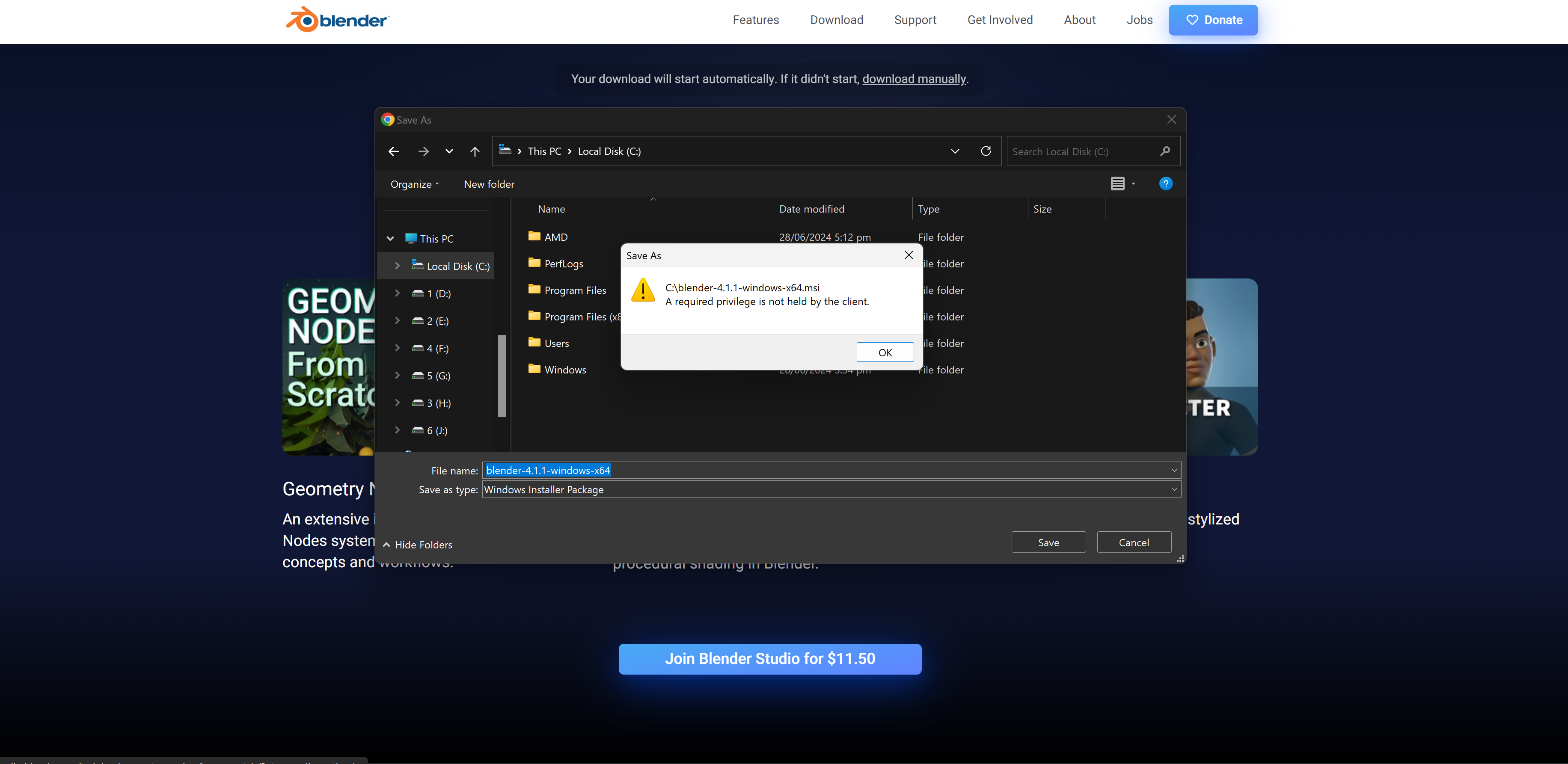
Task: Click Join Blender Studio for $11.50
Action: click(x=770, y=659)
